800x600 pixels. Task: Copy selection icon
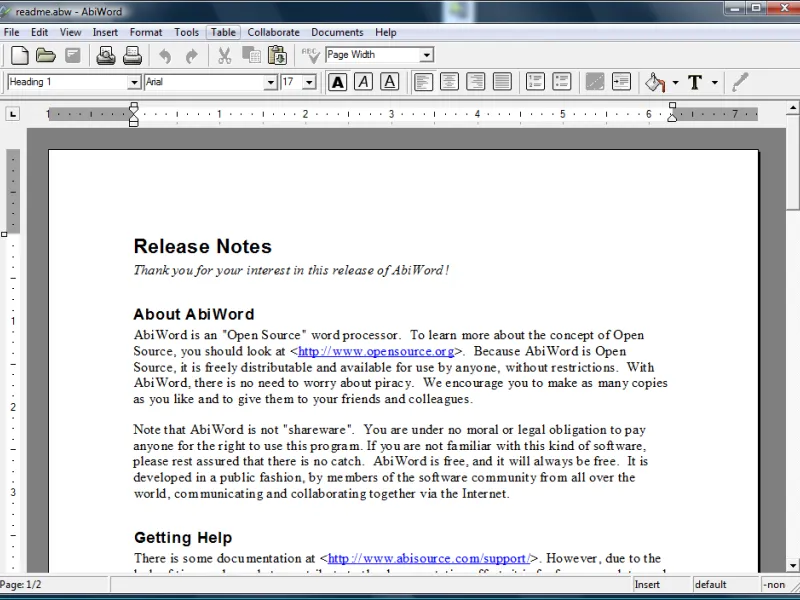pyautogui.click(x=251, y=55)
